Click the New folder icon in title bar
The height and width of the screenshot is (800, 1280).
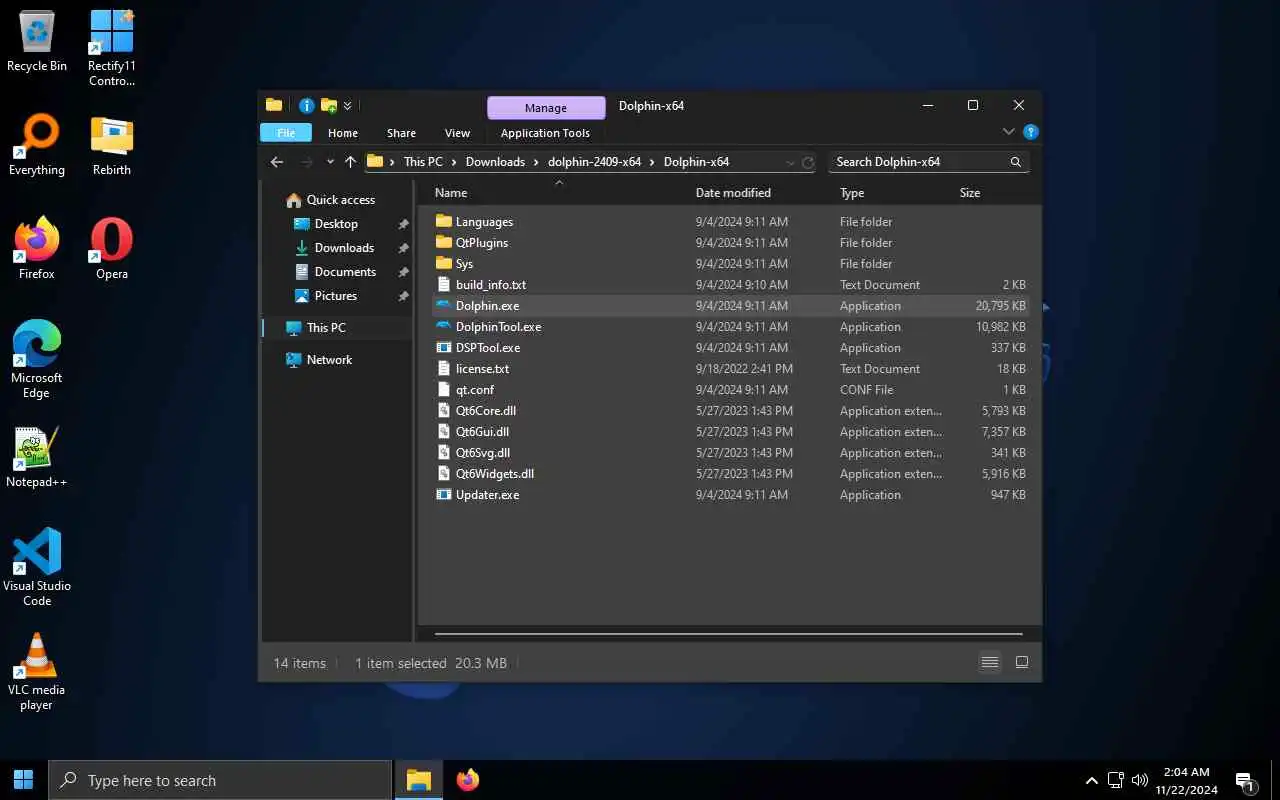pyautogui.click(x=328, y=105)
